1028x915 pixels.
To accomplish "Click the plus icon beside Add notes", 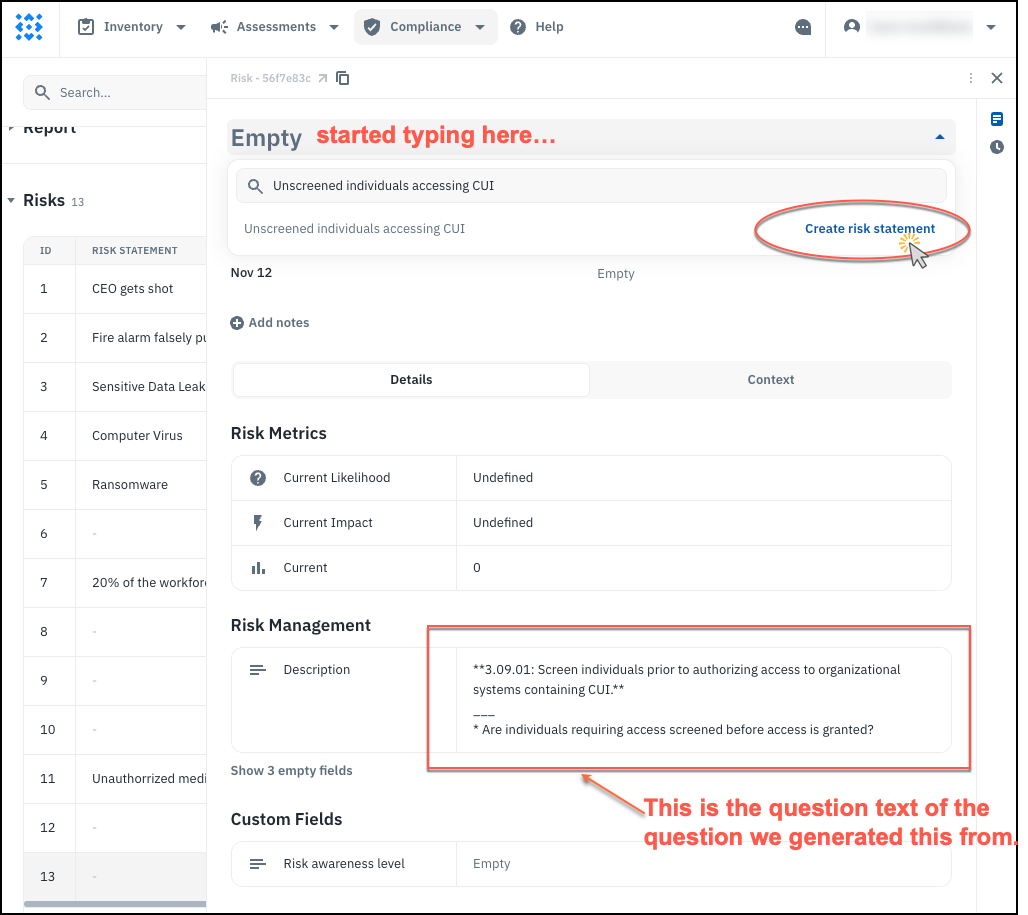I will (x=237, y=323).
